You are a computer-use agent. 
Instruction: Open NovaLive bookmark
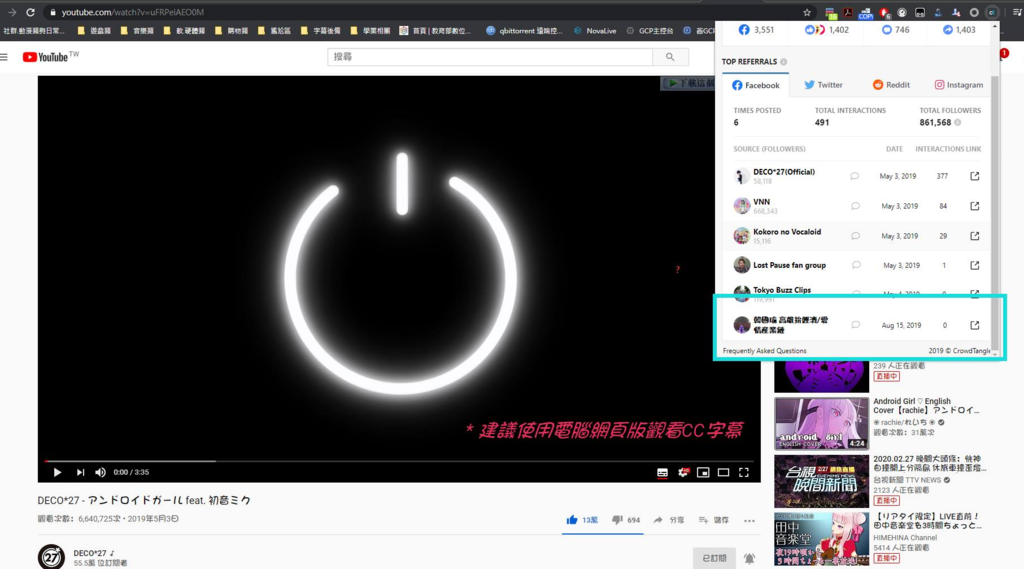[595, 31]
